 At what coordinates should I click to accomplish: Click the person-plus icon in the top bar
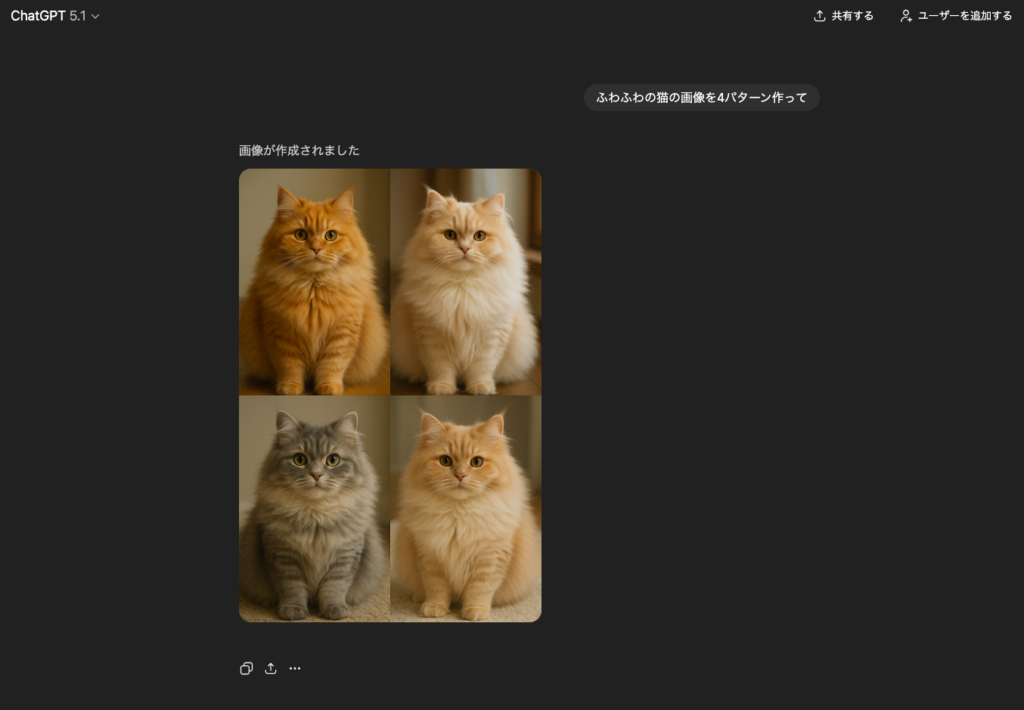pos(905,16)
